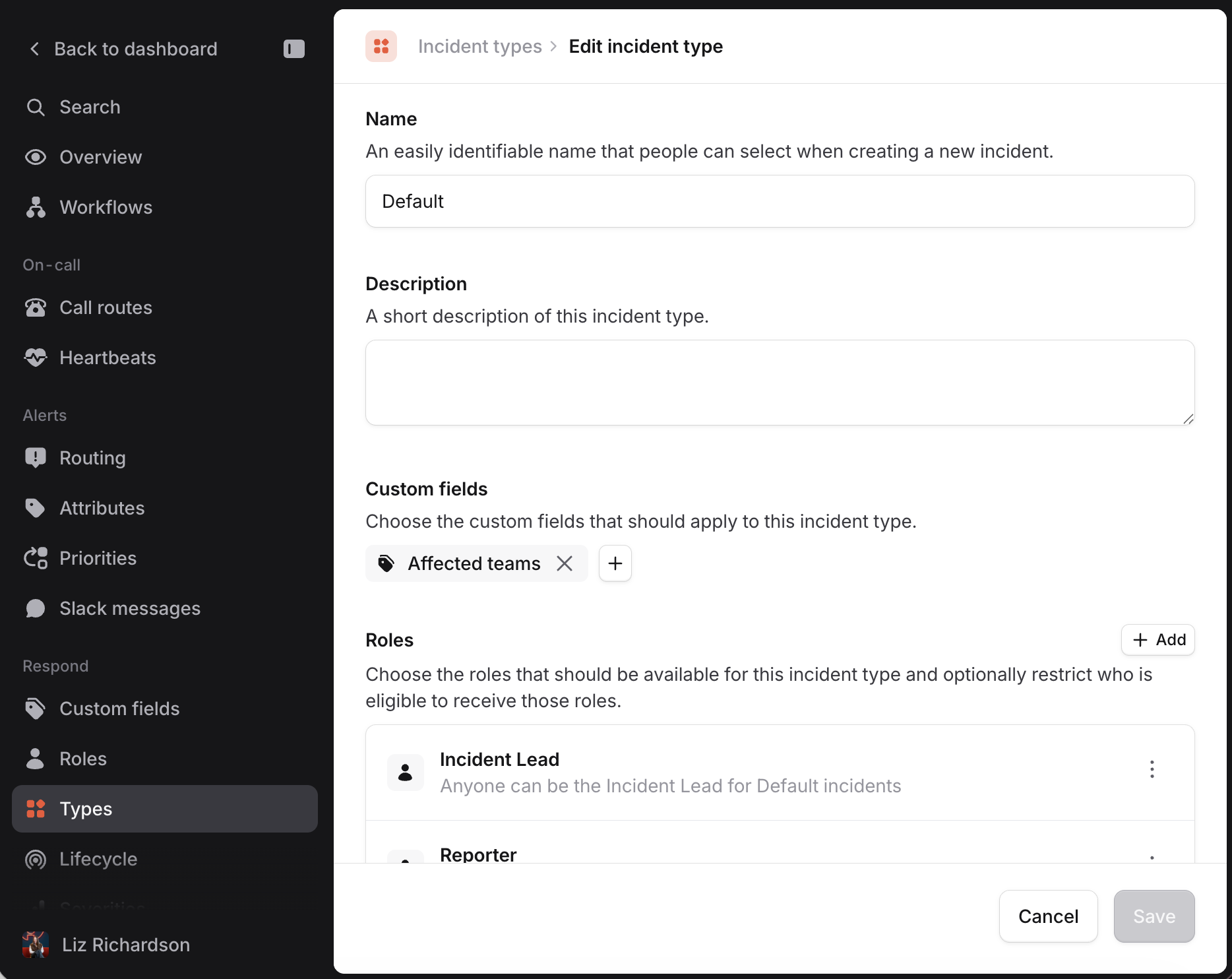Open Lifecycle in the Respond section
Viewport: 1232px width, 979px height.
coord(165,859)
